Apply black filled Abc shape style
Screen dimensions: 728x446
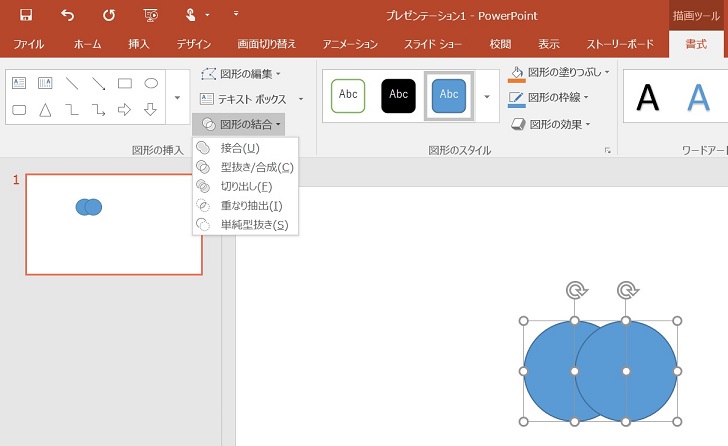click(x=398, y=96)
